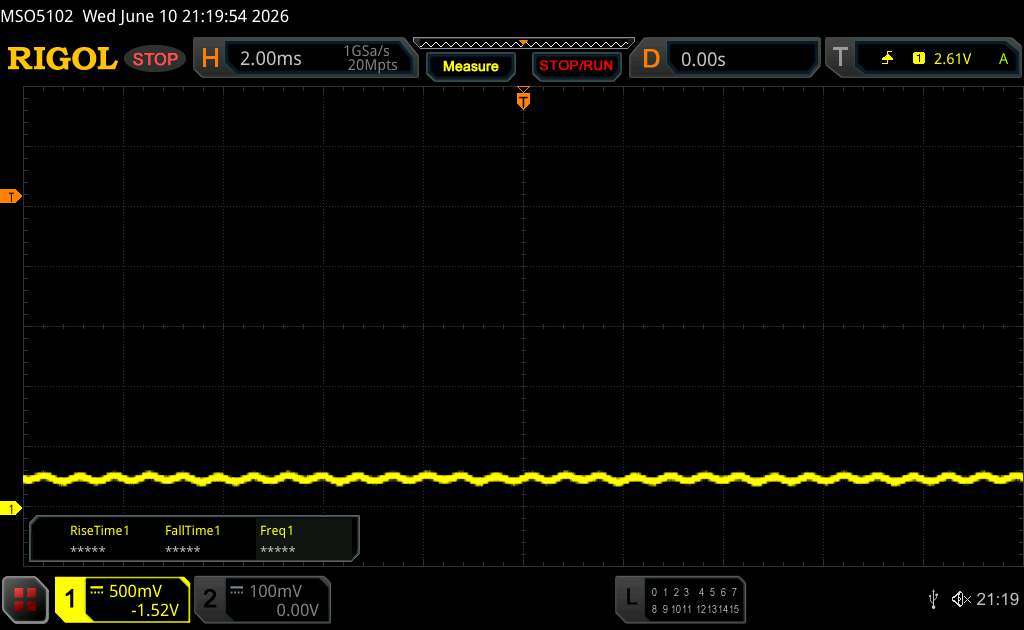The height and width of the screenshot is (630, 1024).
Task: Click the STOP/RUN button
Action: 576,66
